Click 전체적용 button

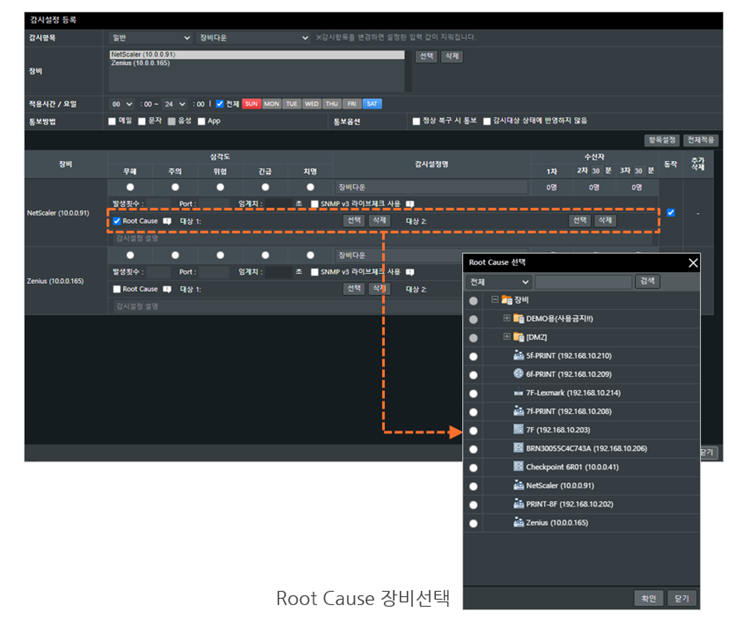[x=701, y=140]
